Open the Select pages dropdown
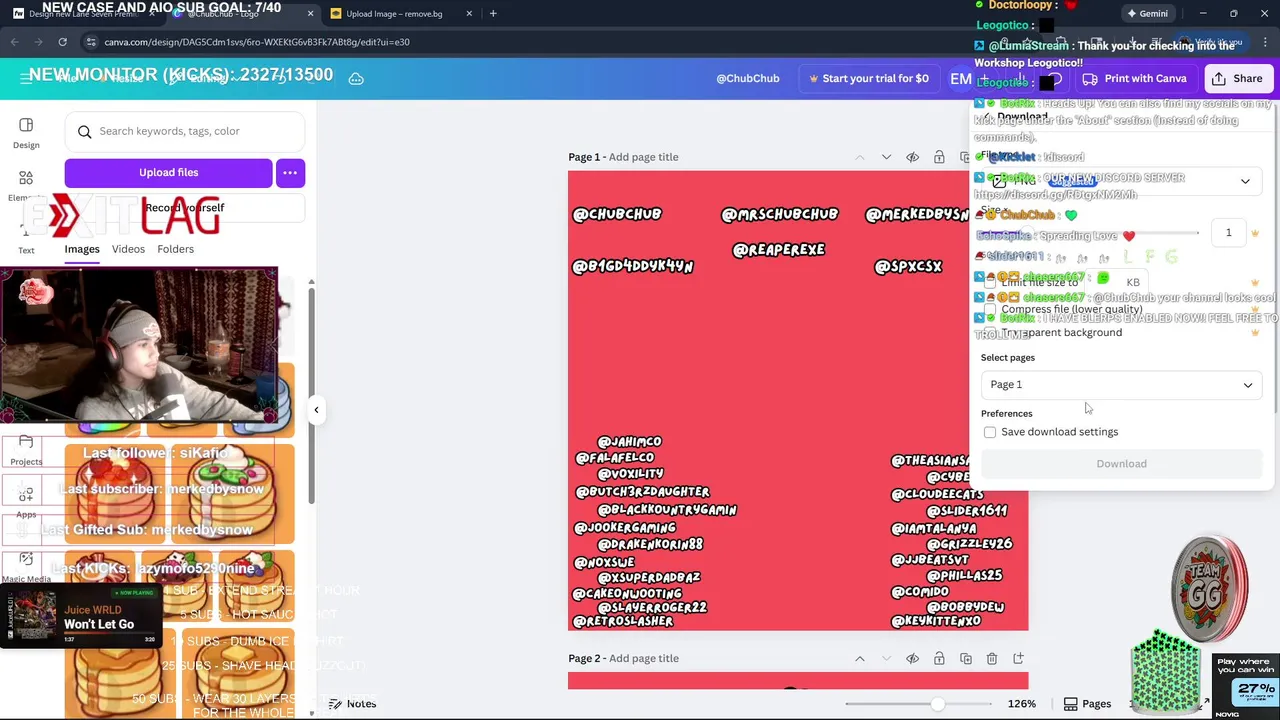Screen dimensions: 1280x720 tap(1121, 385)
